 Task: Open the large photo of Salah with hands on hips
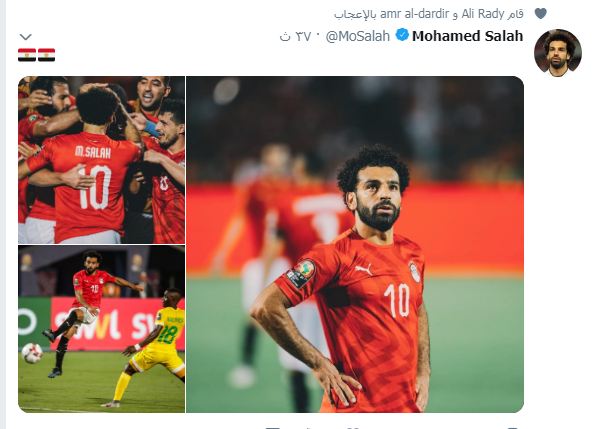[x=355, y=244]
